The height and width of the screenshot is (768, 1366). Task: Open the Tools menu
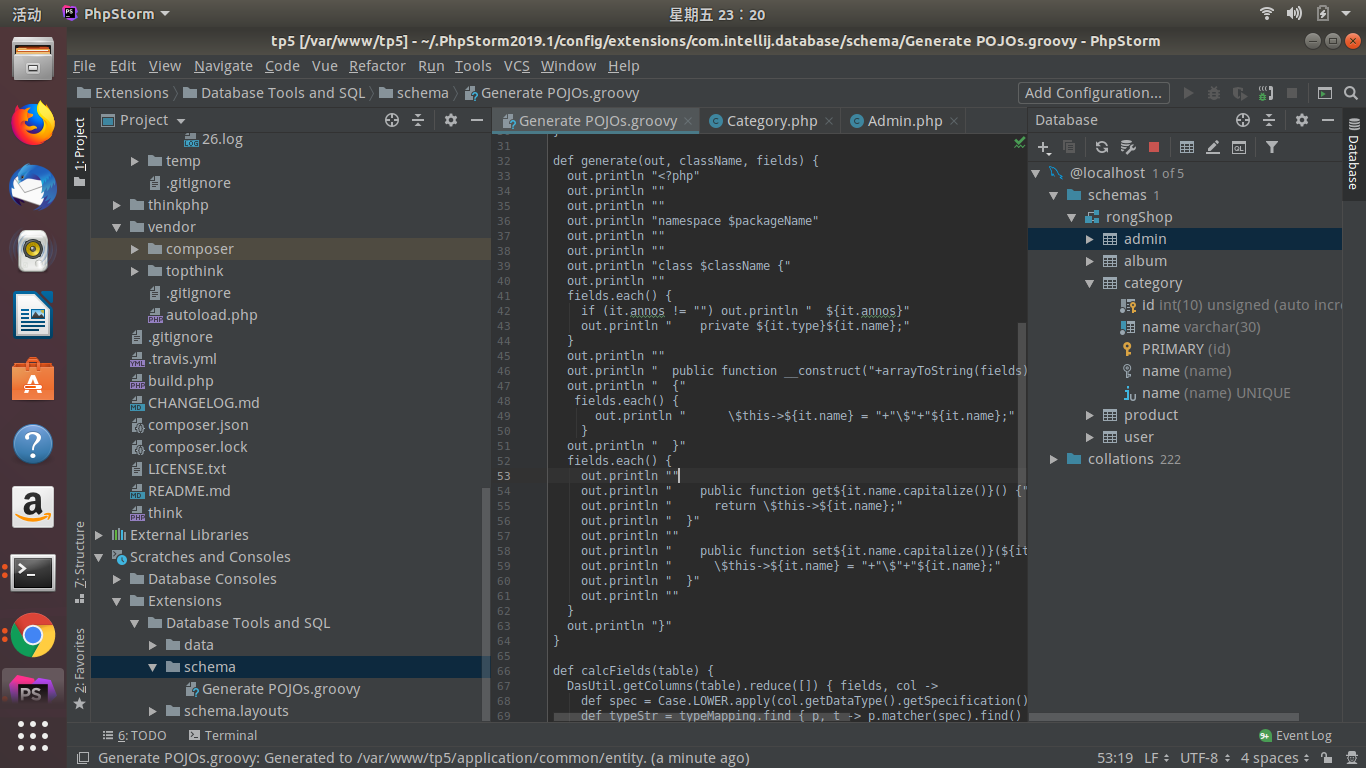(473, 66)
